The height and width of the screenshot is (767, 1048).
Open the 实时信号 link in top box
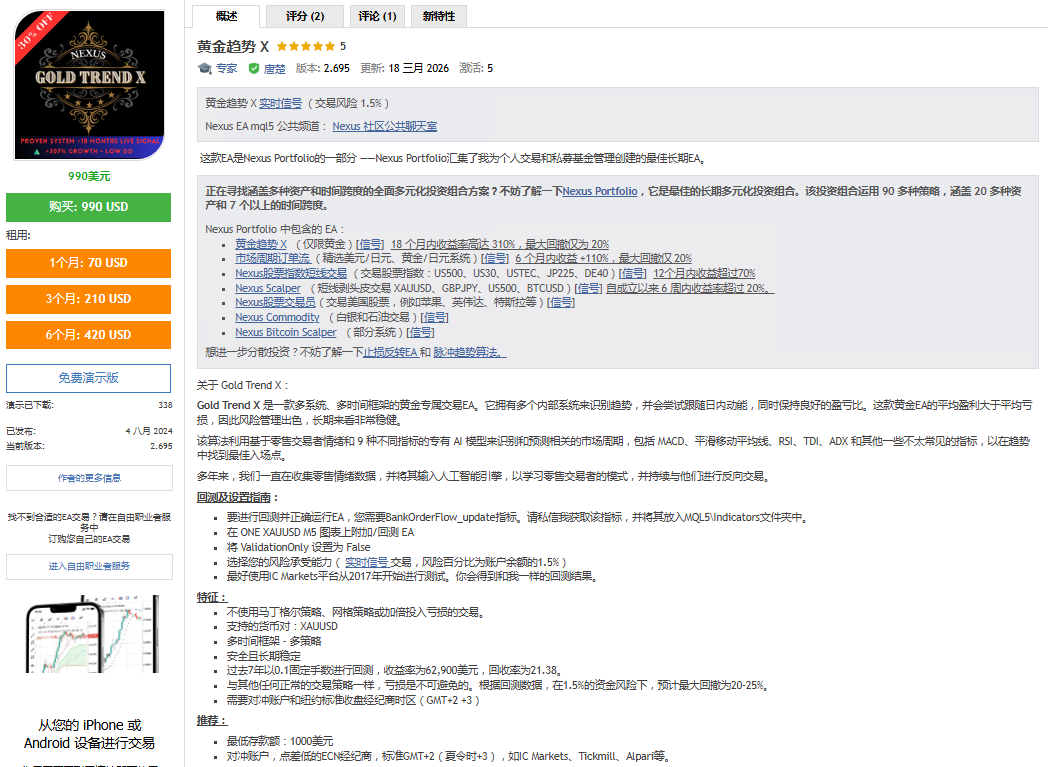click(x=281, y=103)
